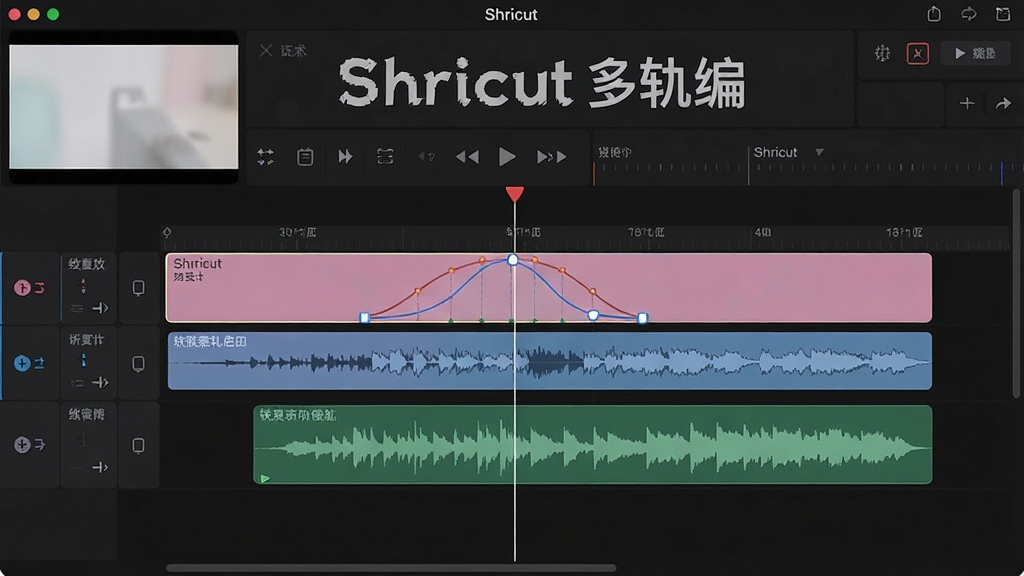This screenshot has width=1024, height=576.
Task: Click the fast-forward transport button
Action: pos(551,157)
